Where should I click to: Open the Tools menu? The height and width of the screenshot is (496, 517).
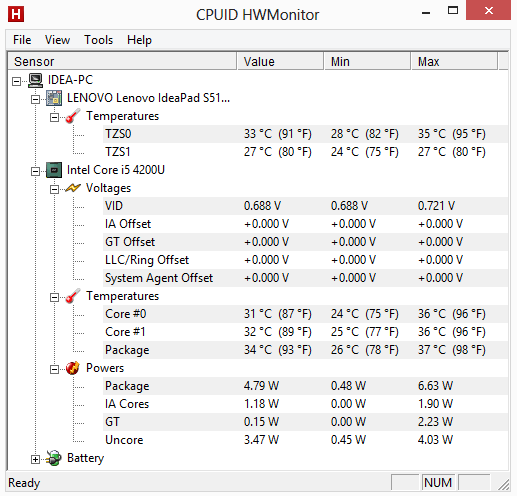98,40
